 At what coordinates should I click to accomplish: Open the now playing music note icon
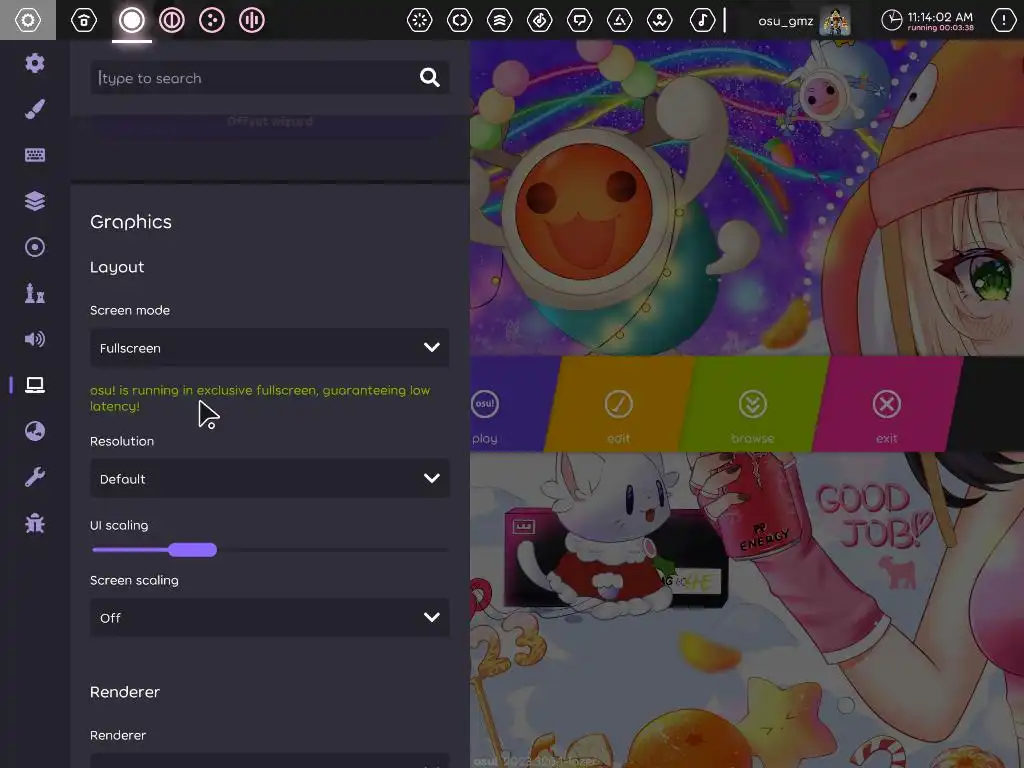(702, 20)
